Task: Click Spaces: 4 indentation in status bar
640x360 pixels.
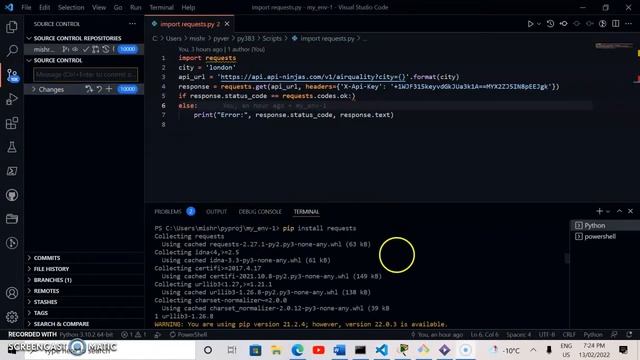Action: tap(518, 334)
